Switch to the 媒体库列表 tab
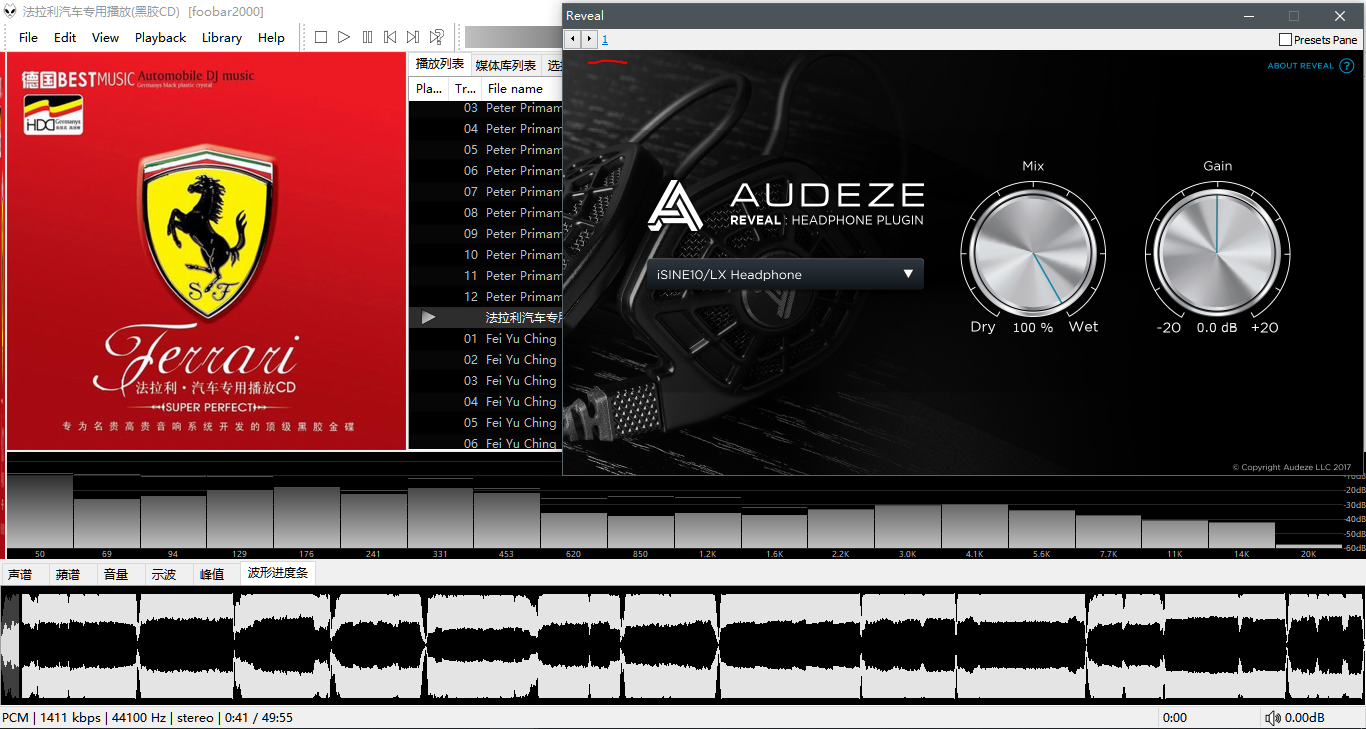Image resolution: width=1366 pixels, height=729 pixels. pyautogui.click(x=505, y=65)
